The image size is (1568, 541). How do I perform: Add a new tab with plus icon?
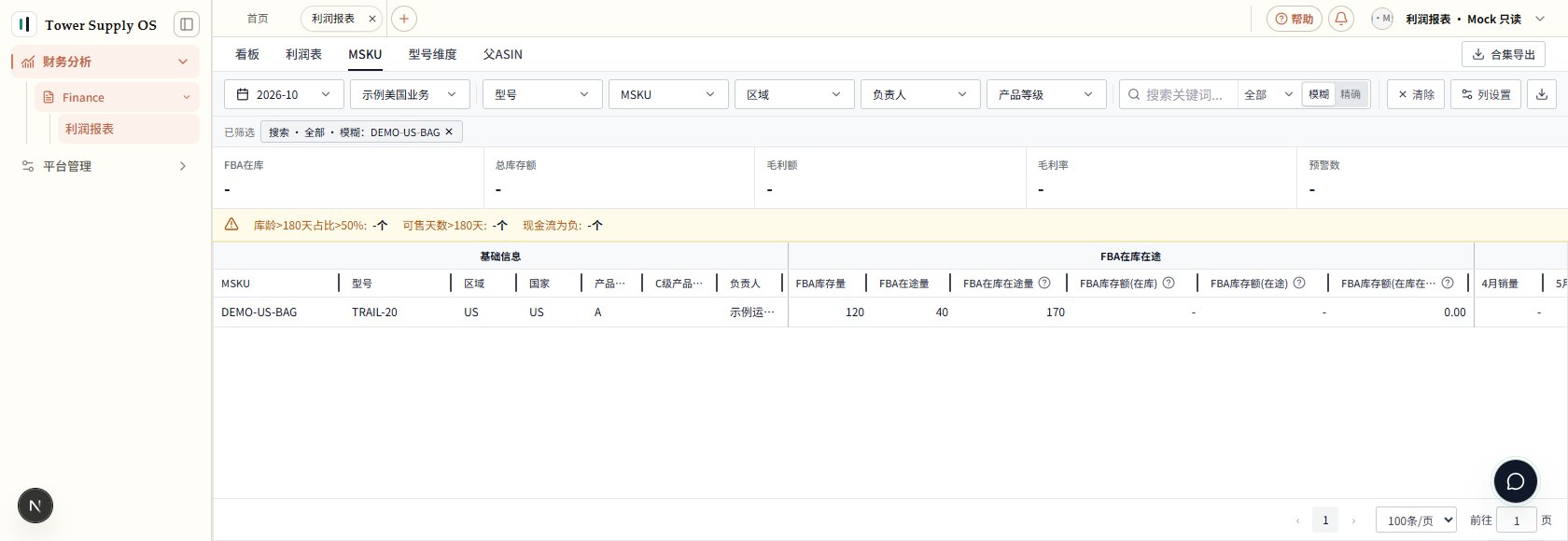point(404,19)
